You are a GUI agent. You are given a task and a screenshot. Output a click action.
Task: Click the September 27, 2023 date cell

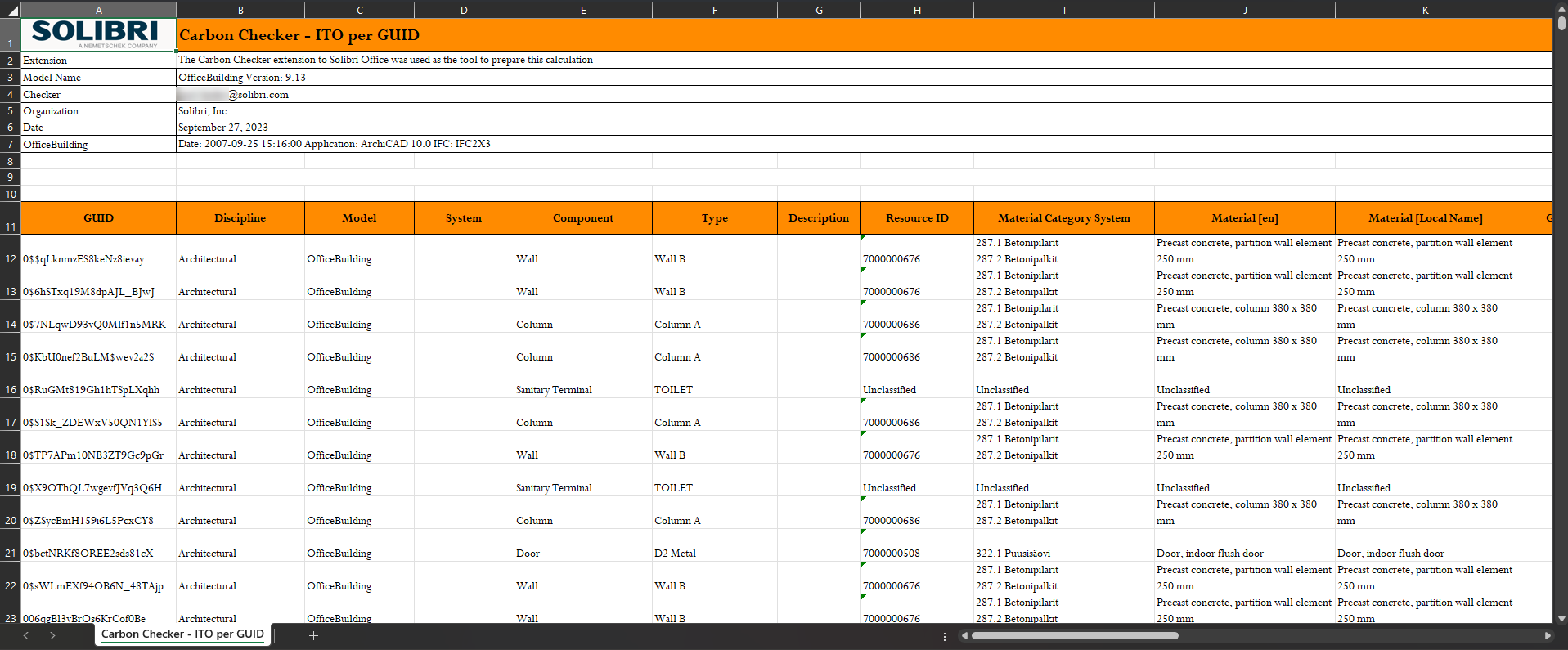[x=865, y=128]
